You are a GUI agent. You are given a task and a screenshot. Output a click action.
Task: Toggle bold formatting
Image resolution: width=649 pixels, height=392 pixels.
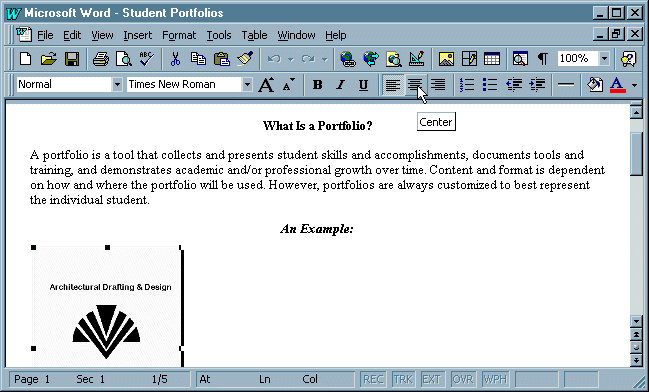coord(317,85)
